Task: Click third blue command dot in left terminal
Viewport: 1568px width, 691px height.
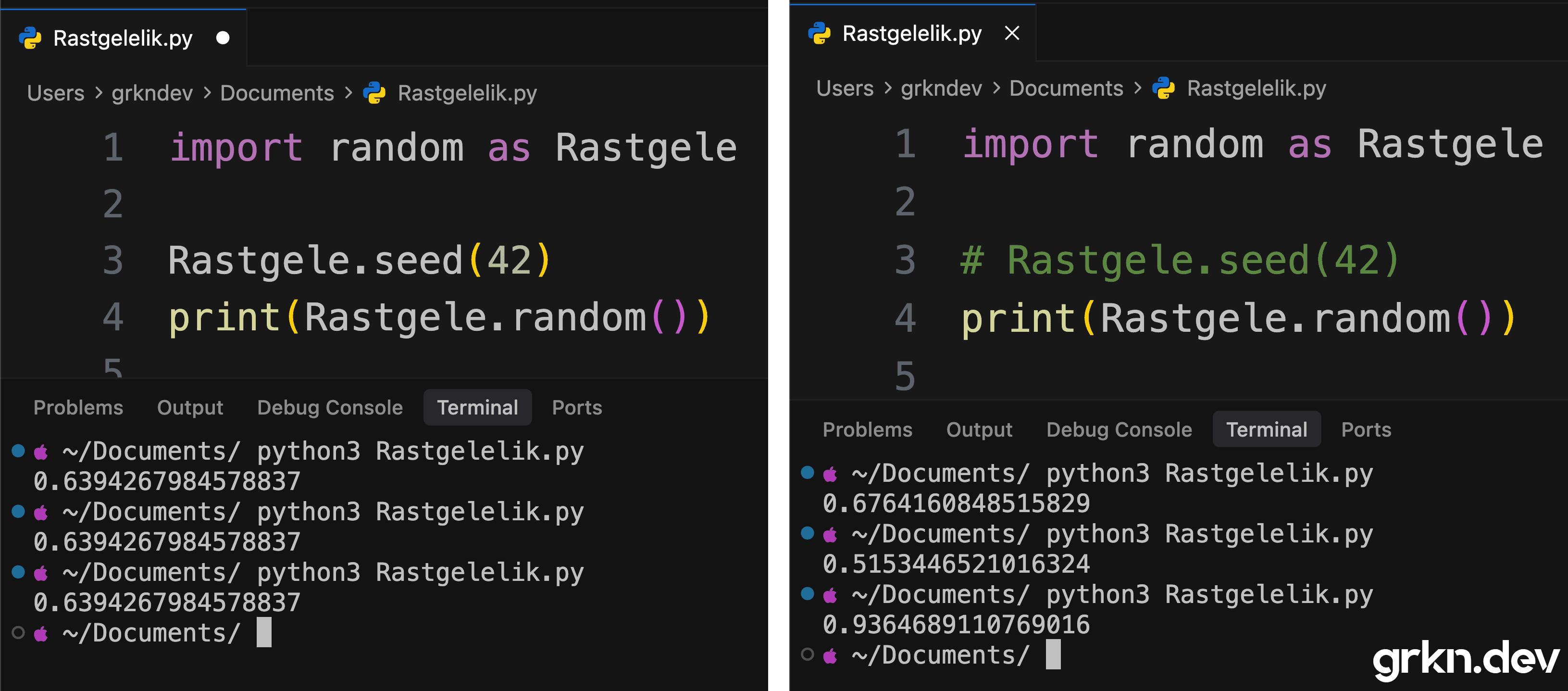Action: [18, 572]
